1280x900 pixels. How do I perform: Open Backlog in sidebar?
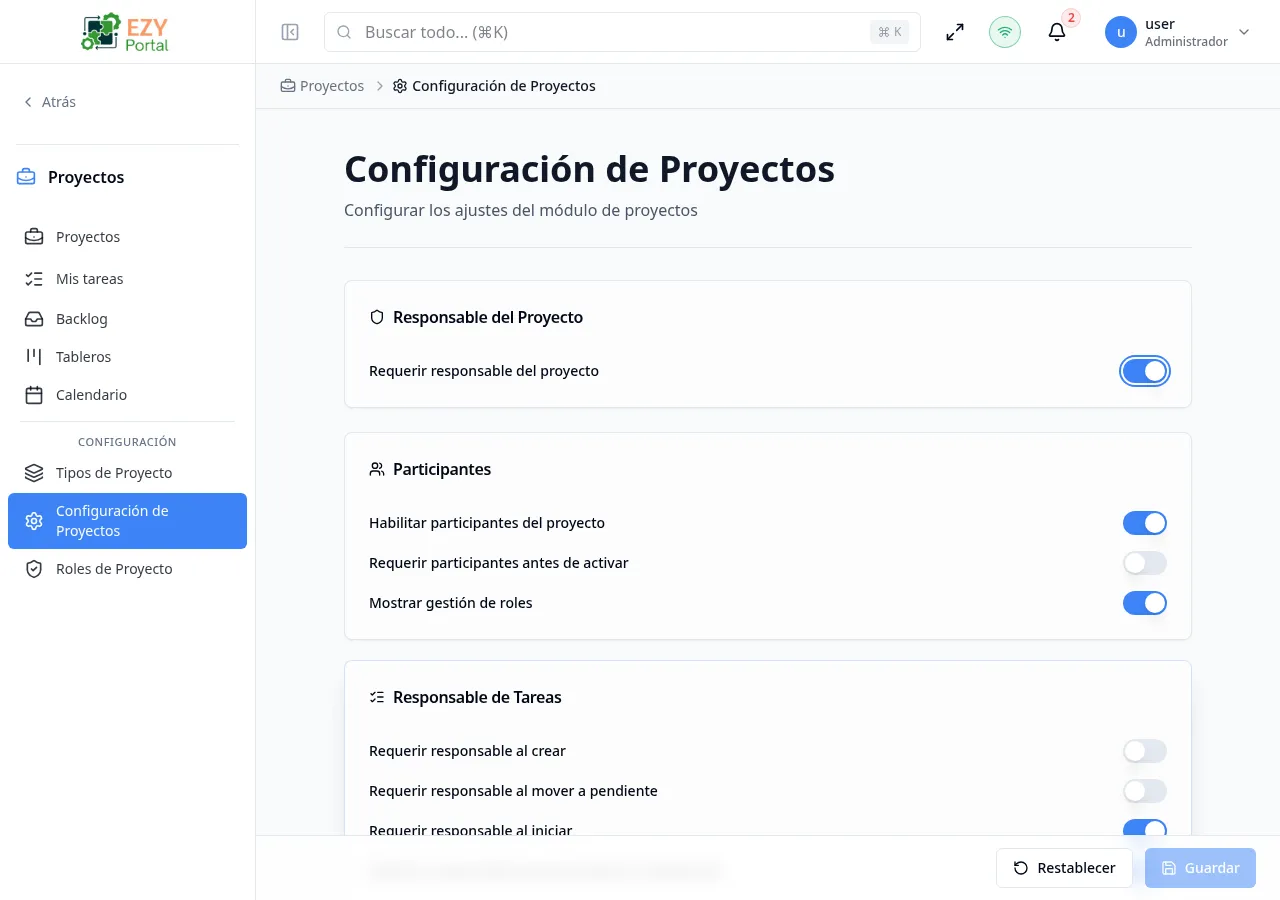click(127, 319)
